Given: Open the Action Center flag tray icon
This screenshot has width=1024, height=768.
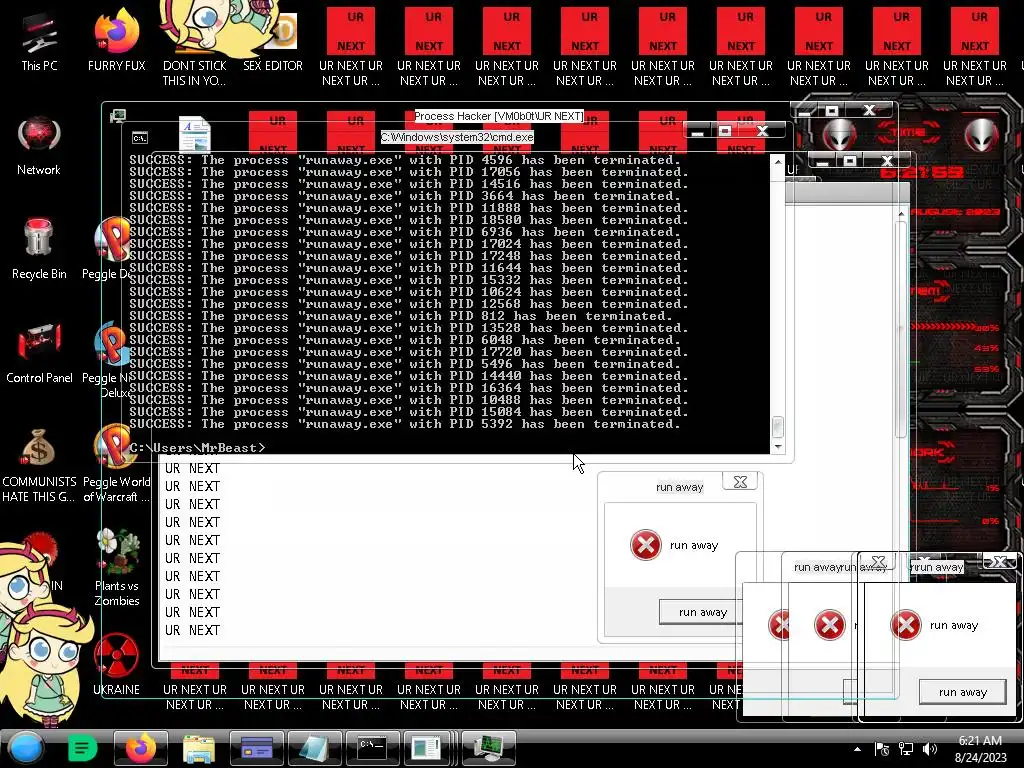Looking at the screenshot, I should coord(882,749).
